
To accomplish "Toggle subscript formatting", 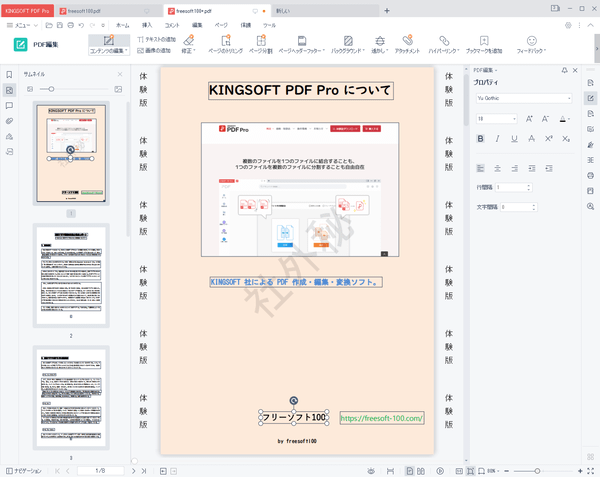I will [x=566, y=139].
